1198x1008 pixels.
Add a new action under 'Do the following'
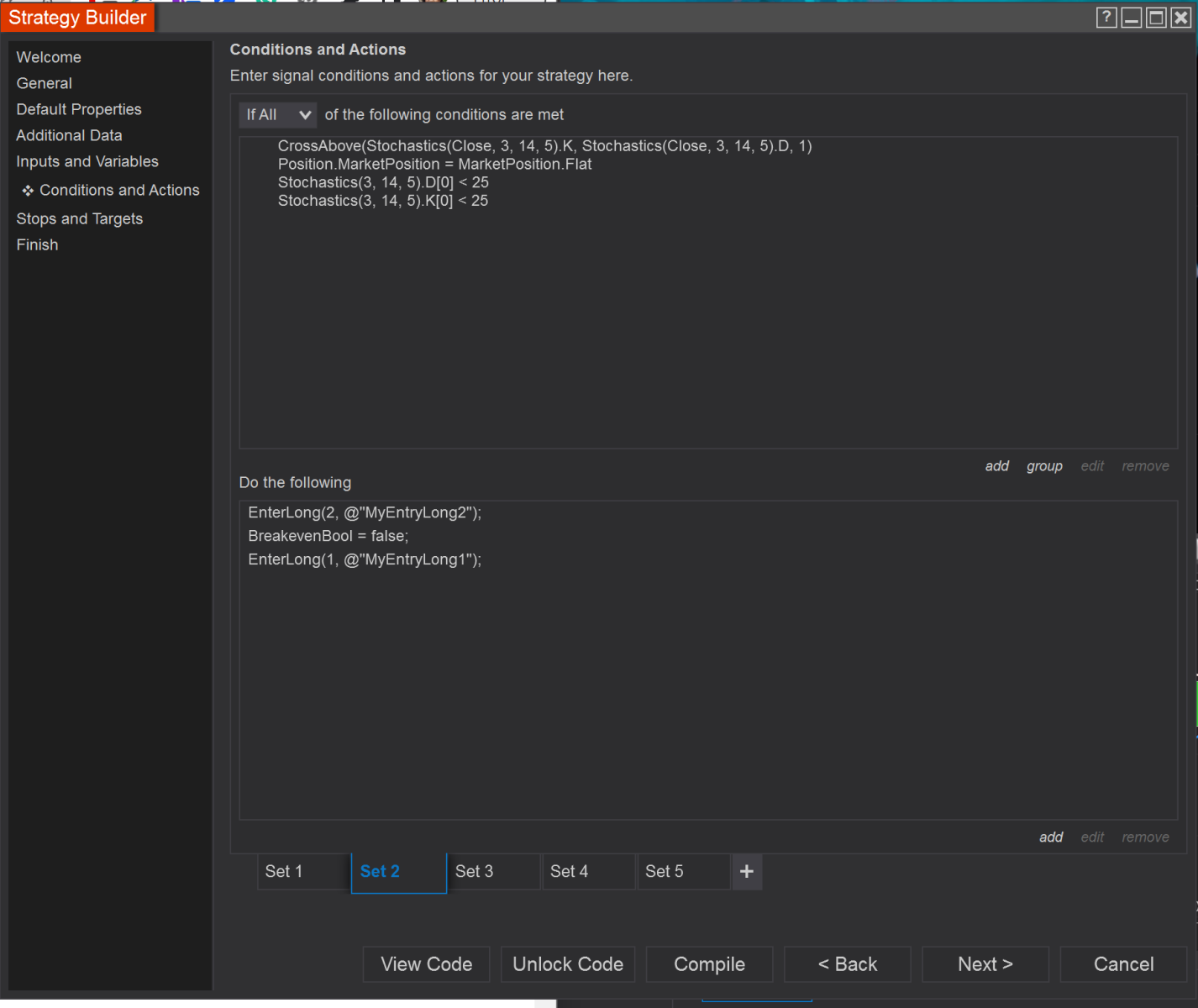(x=1051, y=837)
